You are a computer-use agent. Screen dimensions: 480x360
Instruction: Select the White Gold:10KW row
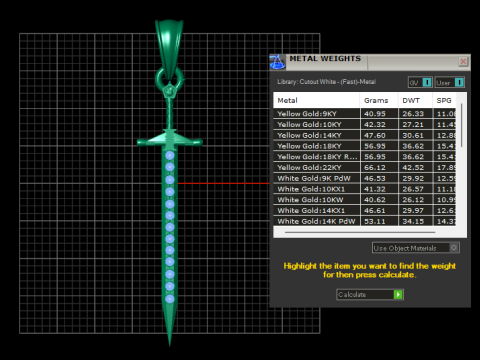coord(365,200)
